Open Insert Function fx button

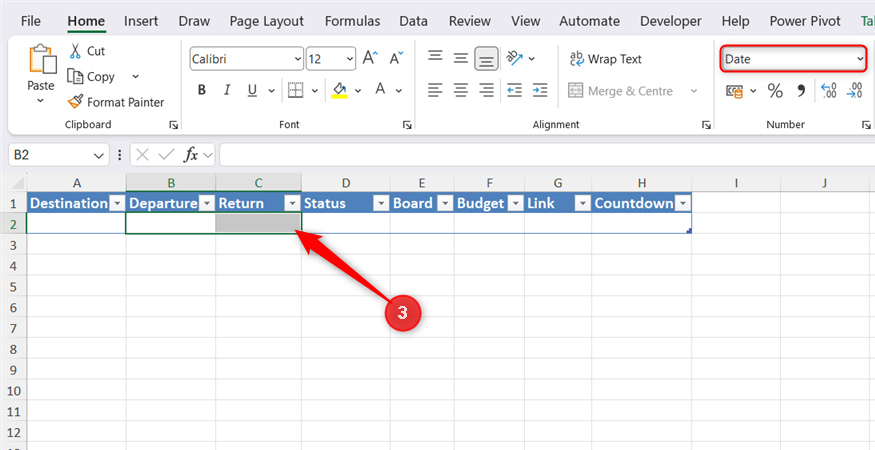[x=191, y=155]
